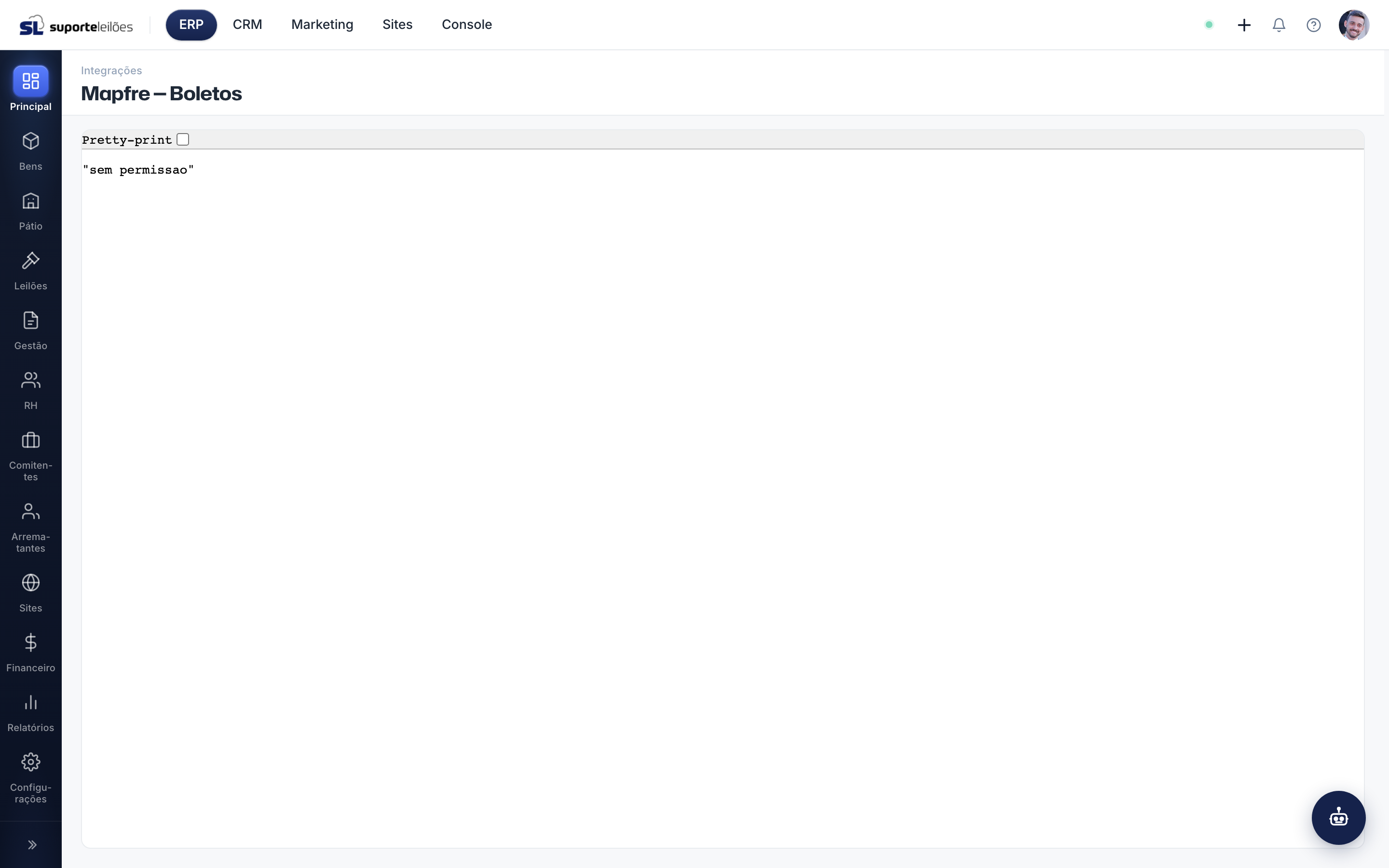
Task: Open notifications bell icon
Action: 1279,25
